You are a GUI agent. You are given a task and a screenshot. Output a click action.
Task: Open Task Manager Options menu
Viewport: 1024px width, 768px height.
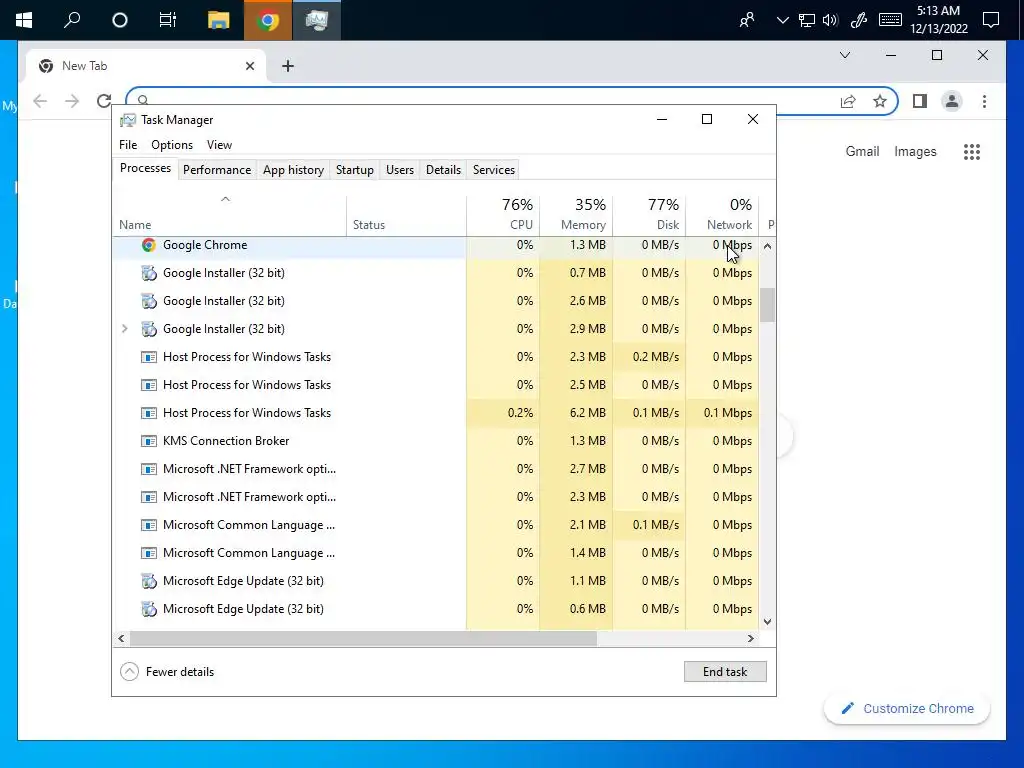click(x=172, y=145)
